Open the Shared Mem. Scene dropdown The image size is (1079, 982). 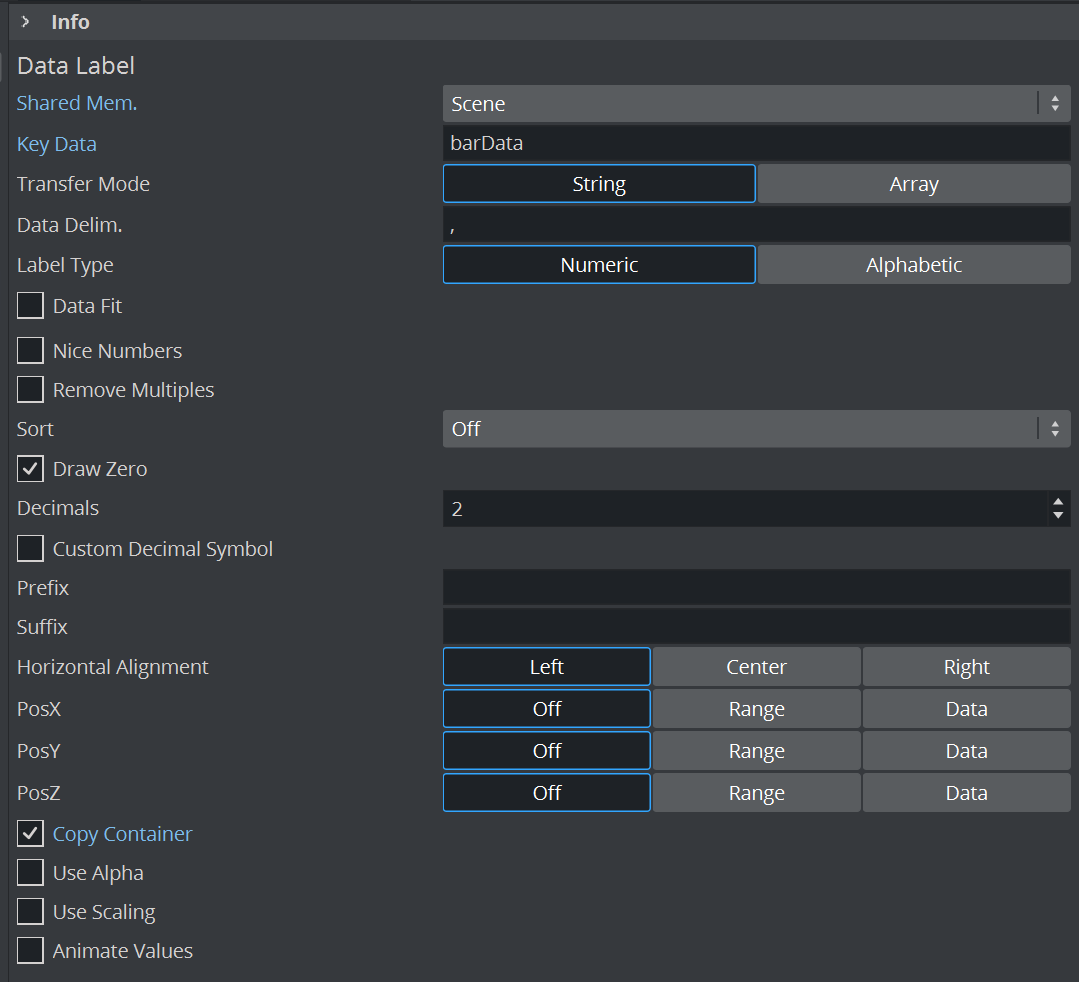(756, 103)
